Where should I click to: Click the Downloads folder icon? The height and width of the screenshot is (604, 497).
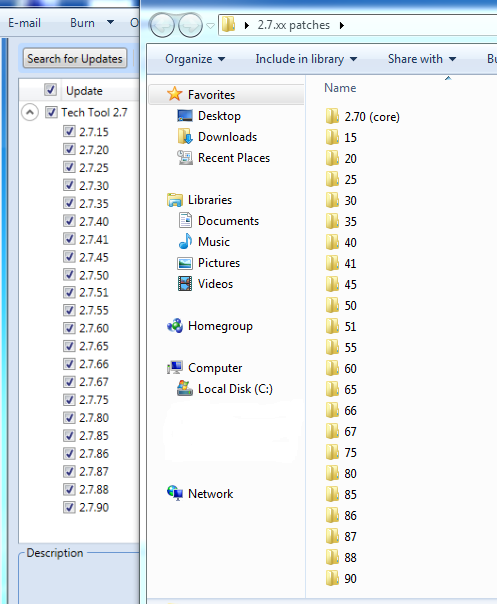point(185,136)
